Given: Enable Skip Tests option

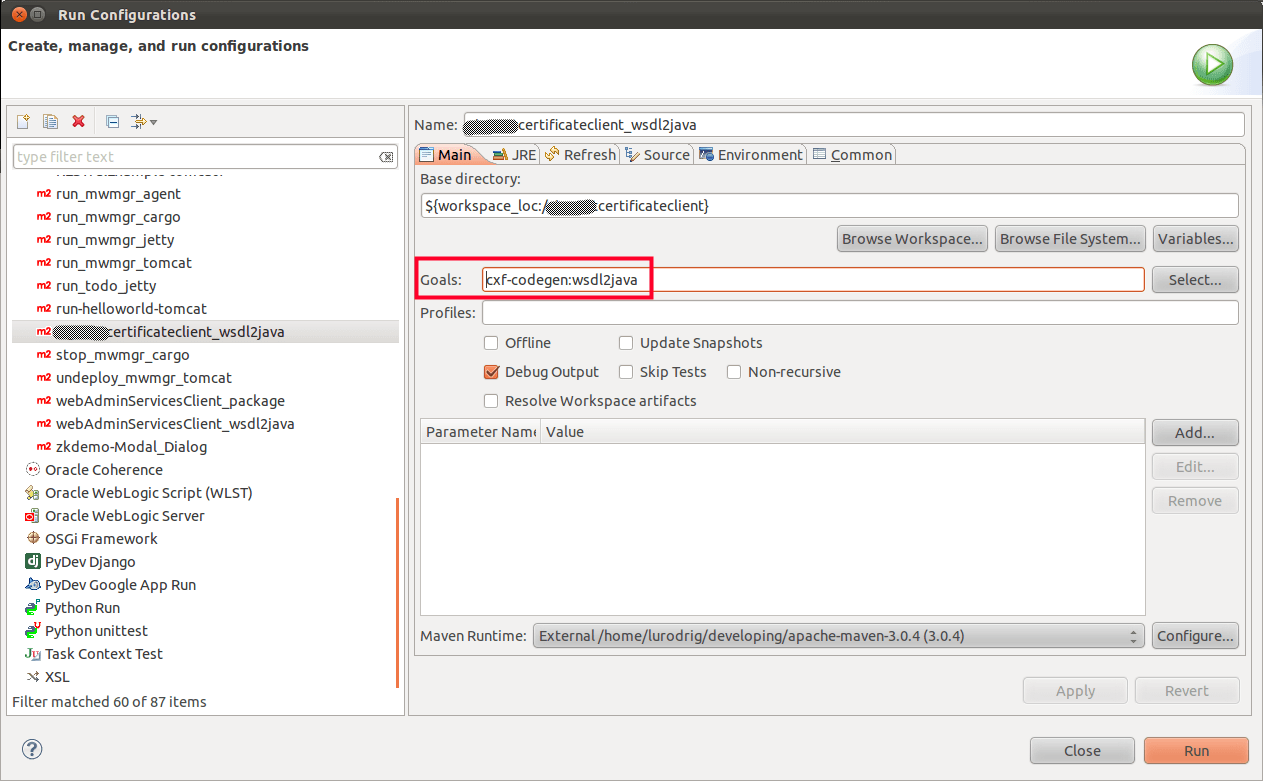Looking at the screenshot, I should [626, 371].
